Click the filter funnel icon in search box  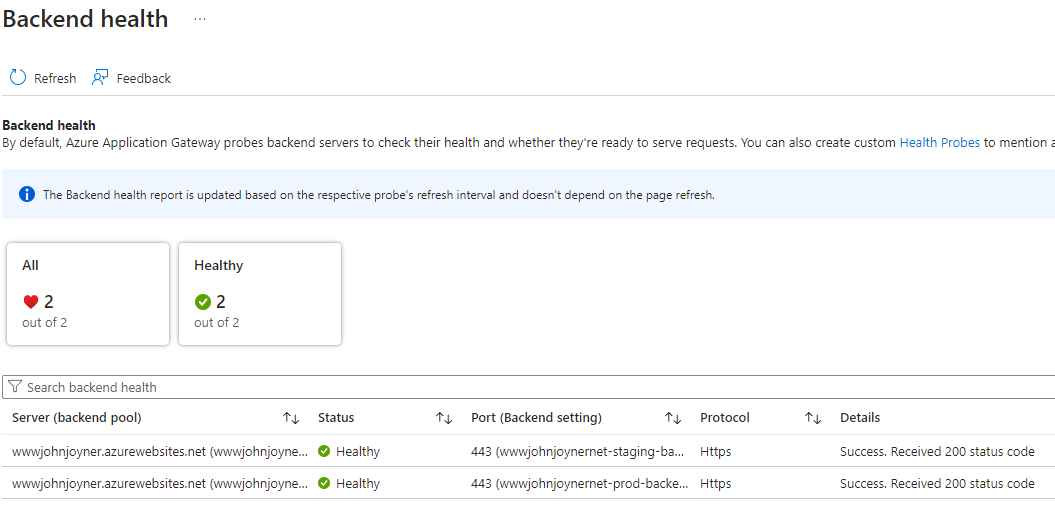tap(15, 387)
